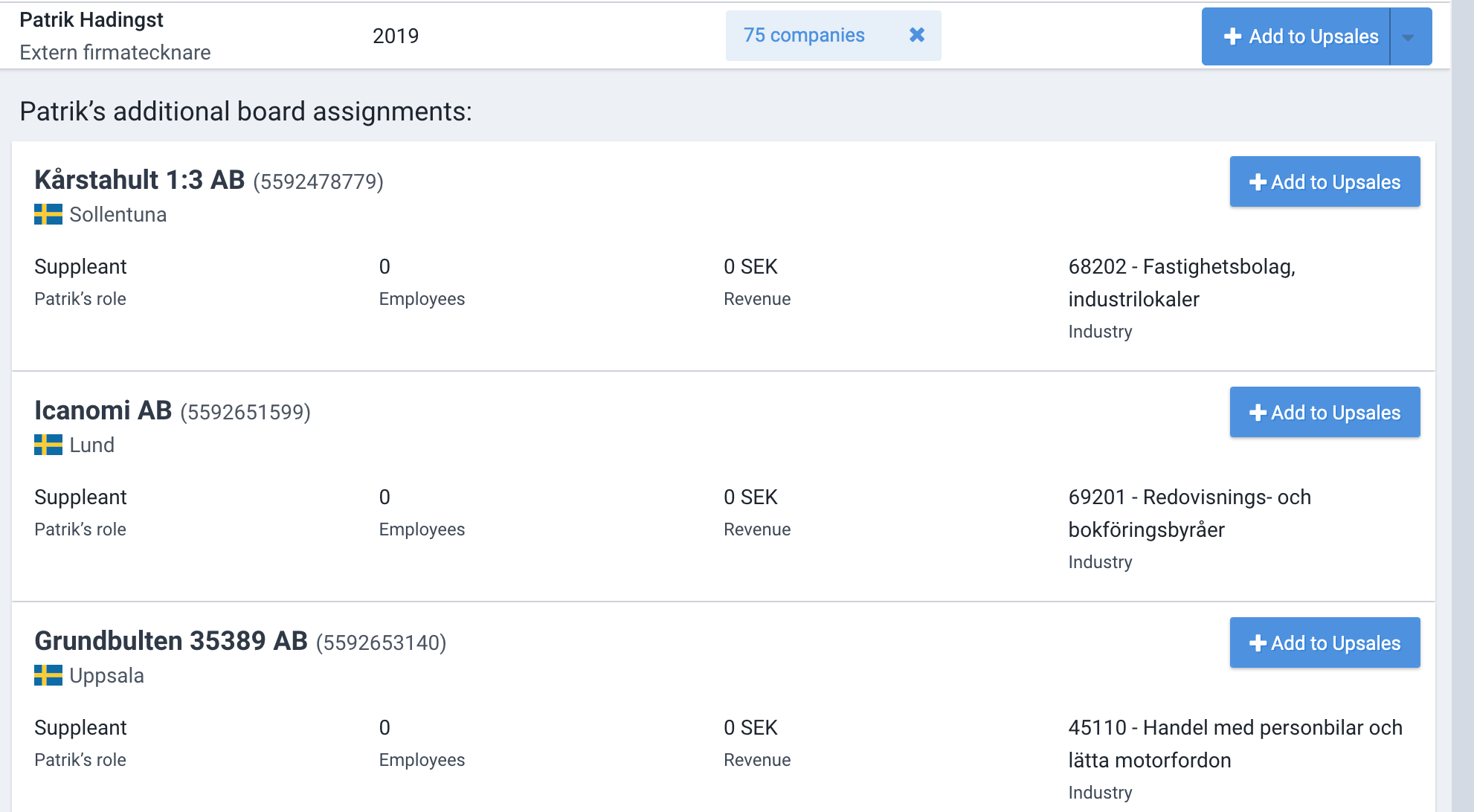Add Kårstahult 1:3 AB to Upsales

pyautogui.click(x=1325, y=181)
